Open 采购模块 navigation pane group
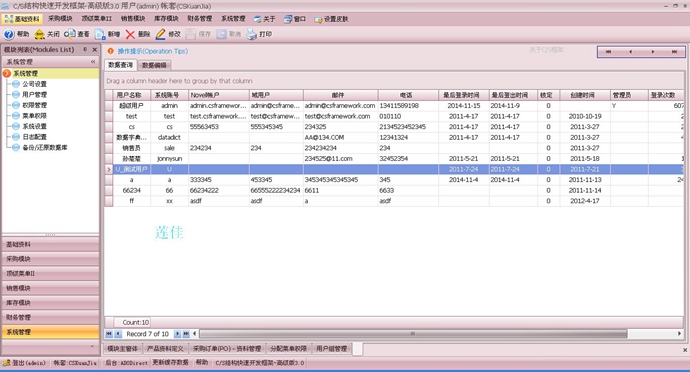 pos(51,259)
